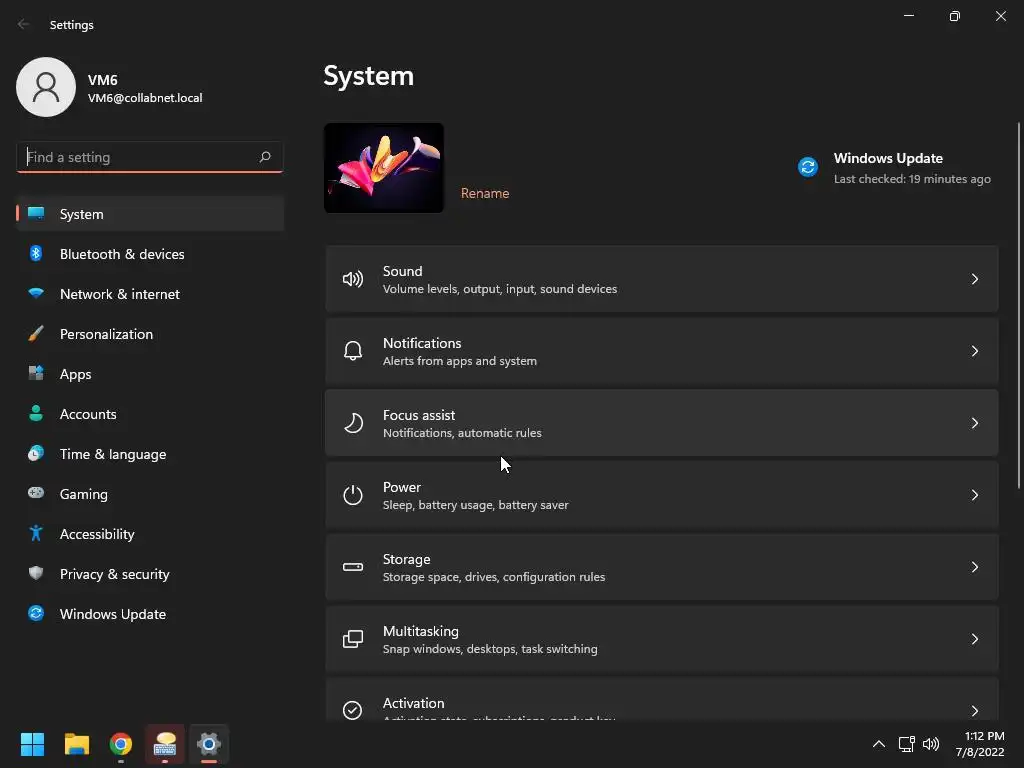This screenshot has width=1024, height=768.
Task: Click the desktop wallpaper thumbnail
Action: tap(384, 168)
